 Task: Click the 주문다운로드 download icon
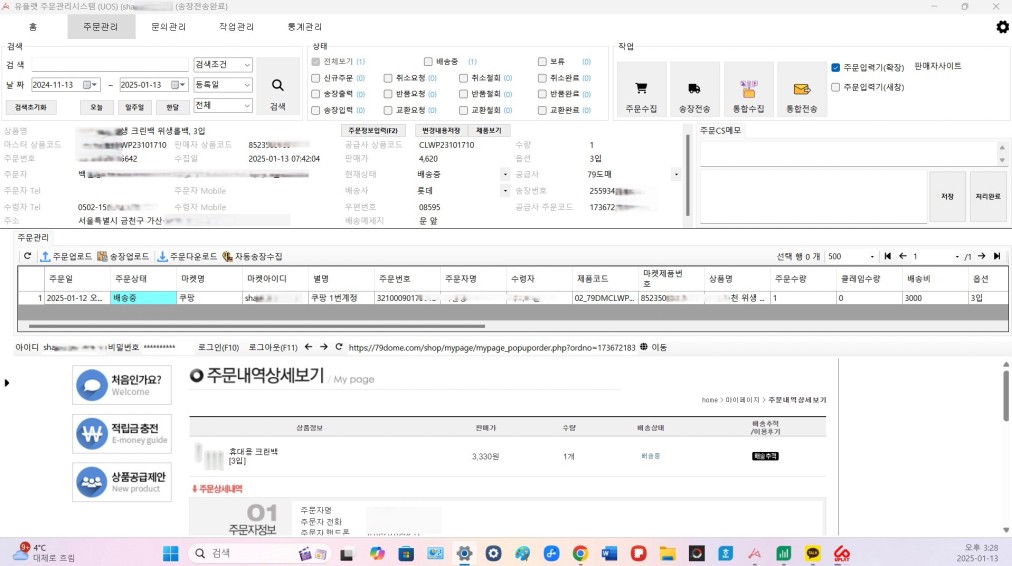(x=162, y=256)
